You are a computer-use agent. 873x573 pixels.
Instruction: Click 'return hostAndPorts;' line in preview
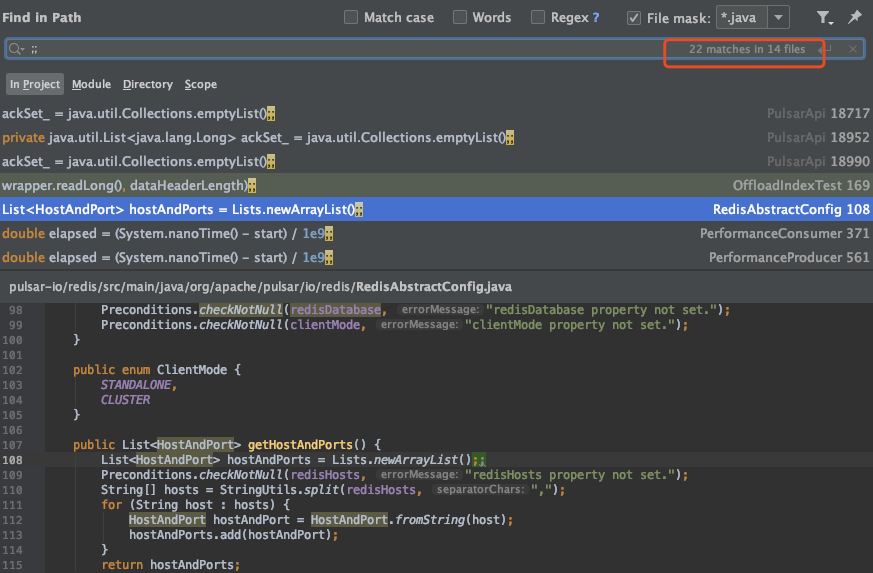tap(170, 565)
